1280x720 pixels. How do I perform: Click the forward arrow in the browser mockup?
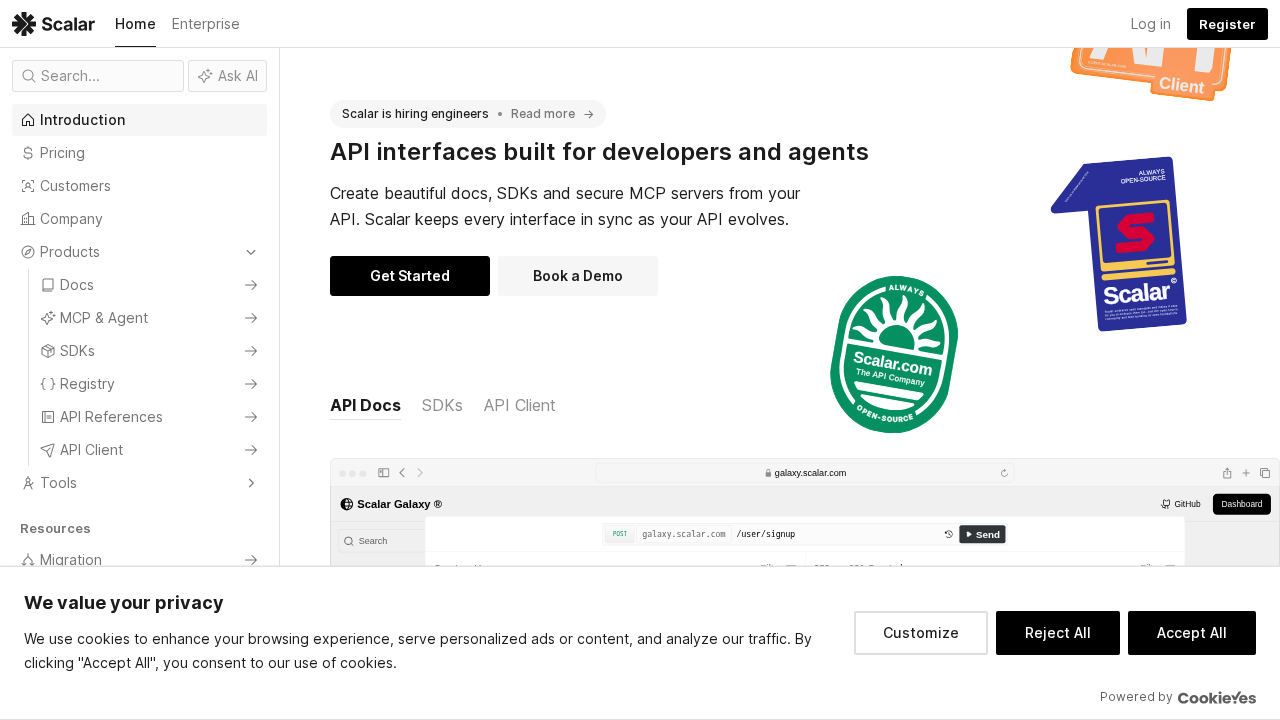point(420,473)
